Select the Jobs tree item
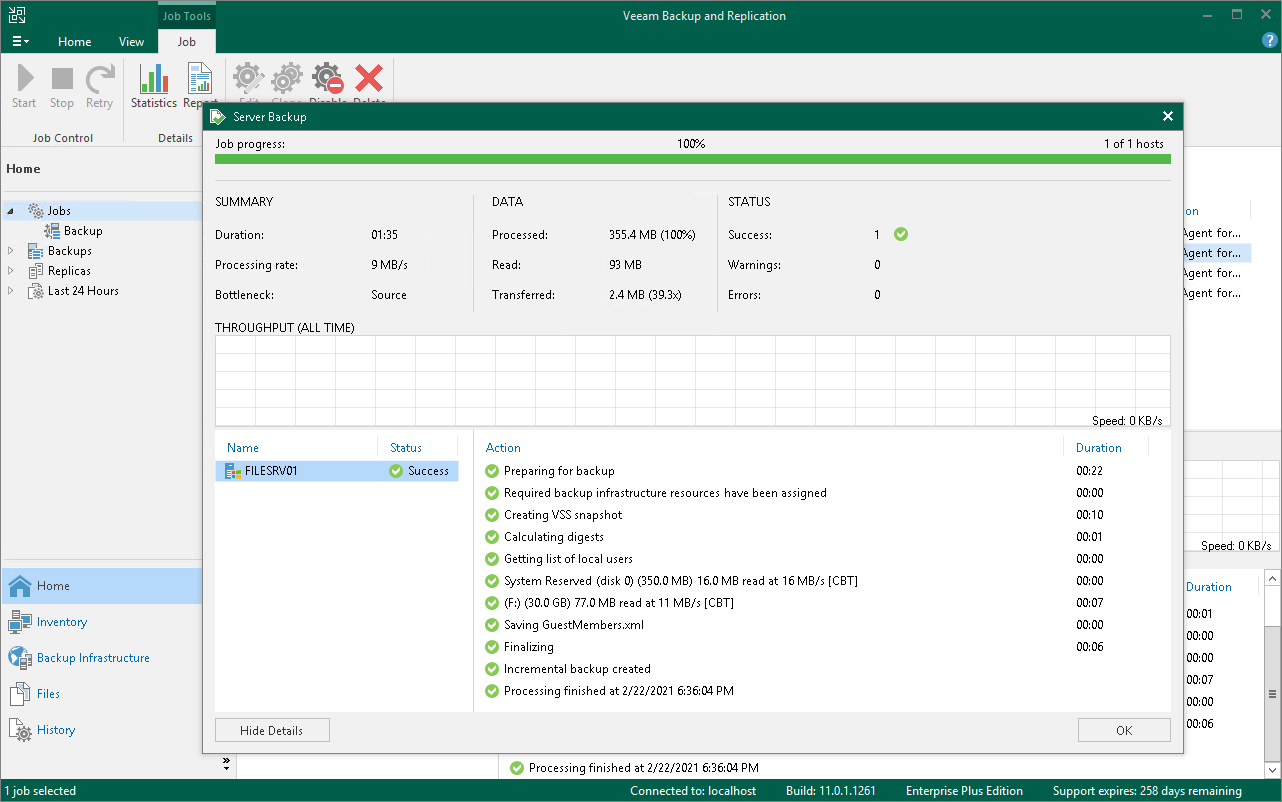Screen dimensions: 1282x802 coord(60,211)
